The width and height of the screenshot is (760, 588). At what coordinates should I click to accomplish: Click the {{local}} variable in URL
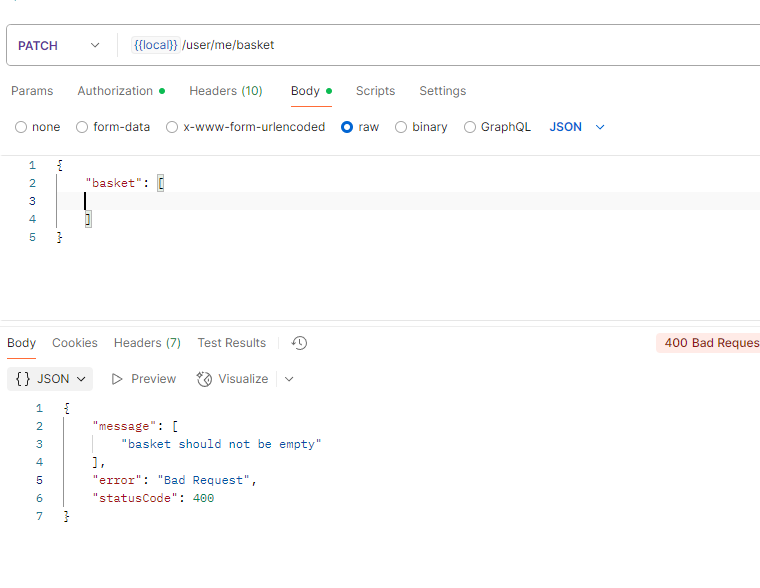(x=156, y=45)
